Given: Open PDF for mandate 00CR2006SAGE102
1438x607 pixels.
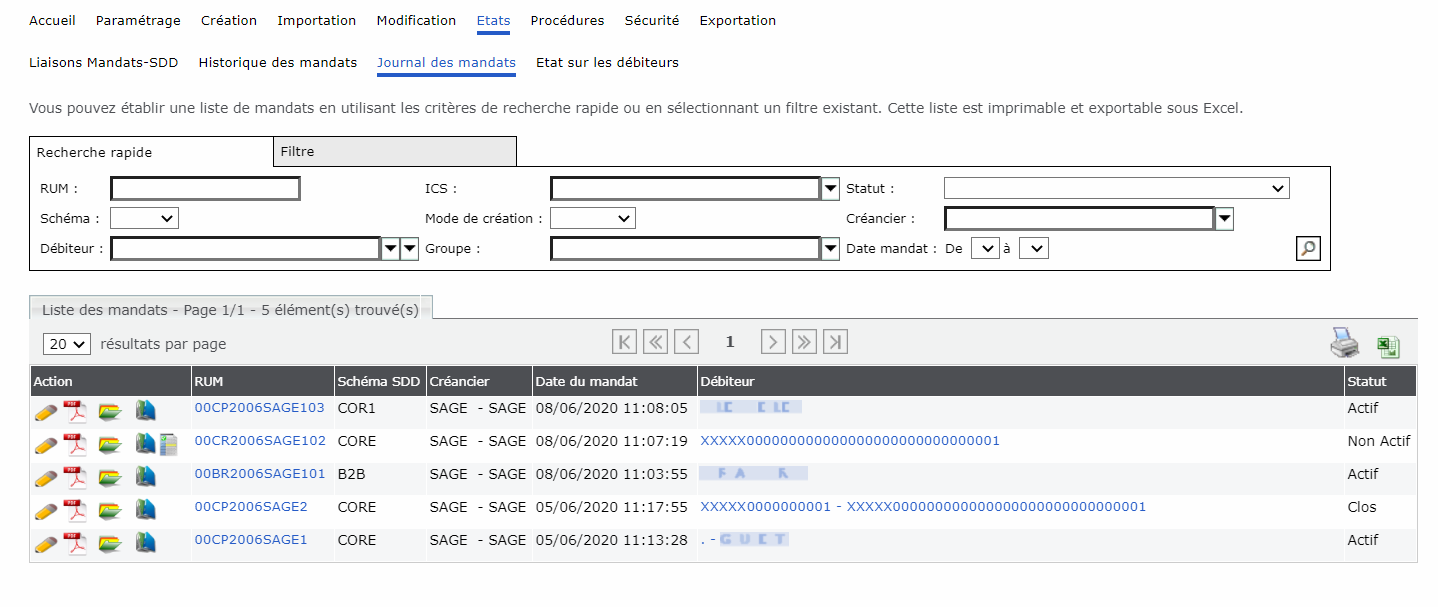Looking at the screenshot, I should [x=76, y=443].
